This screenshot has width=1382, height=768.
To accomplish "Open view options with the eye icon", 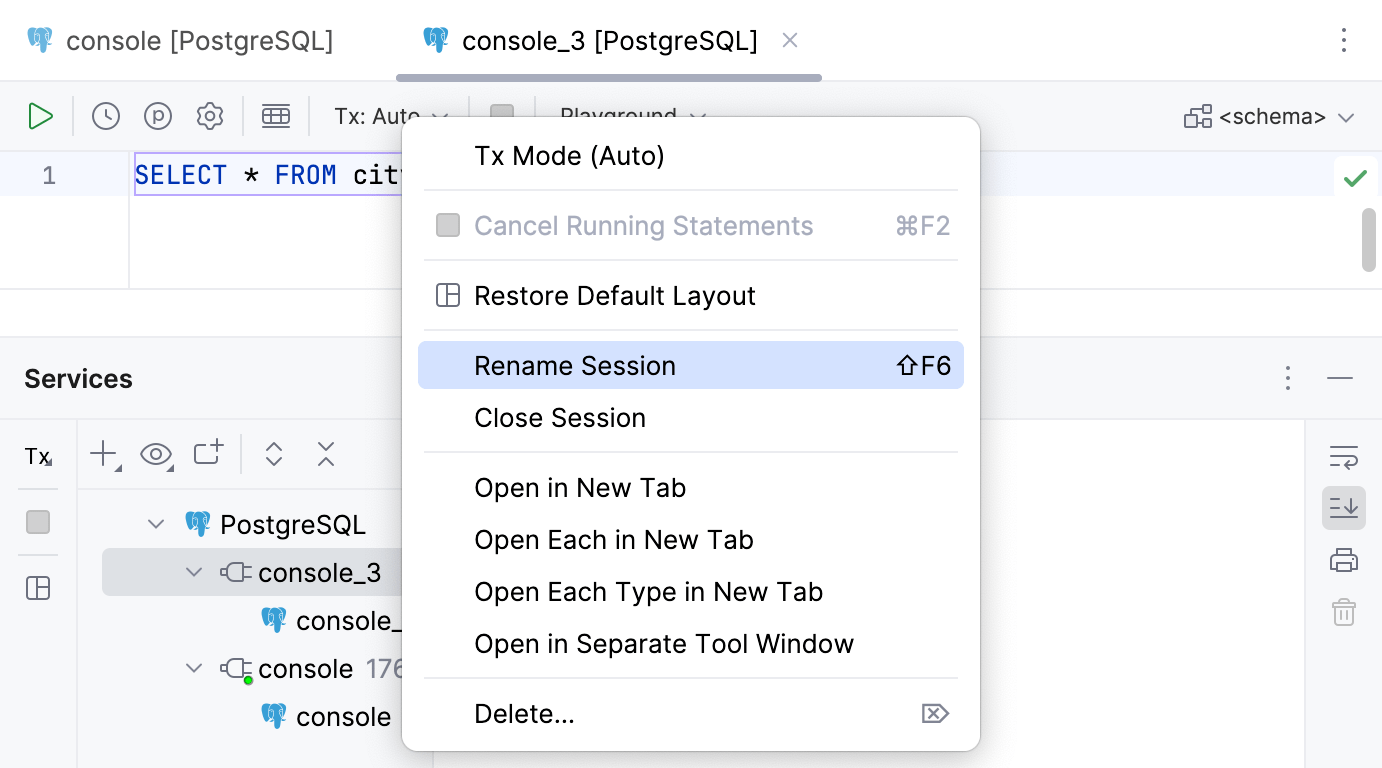I will point(156,454).
